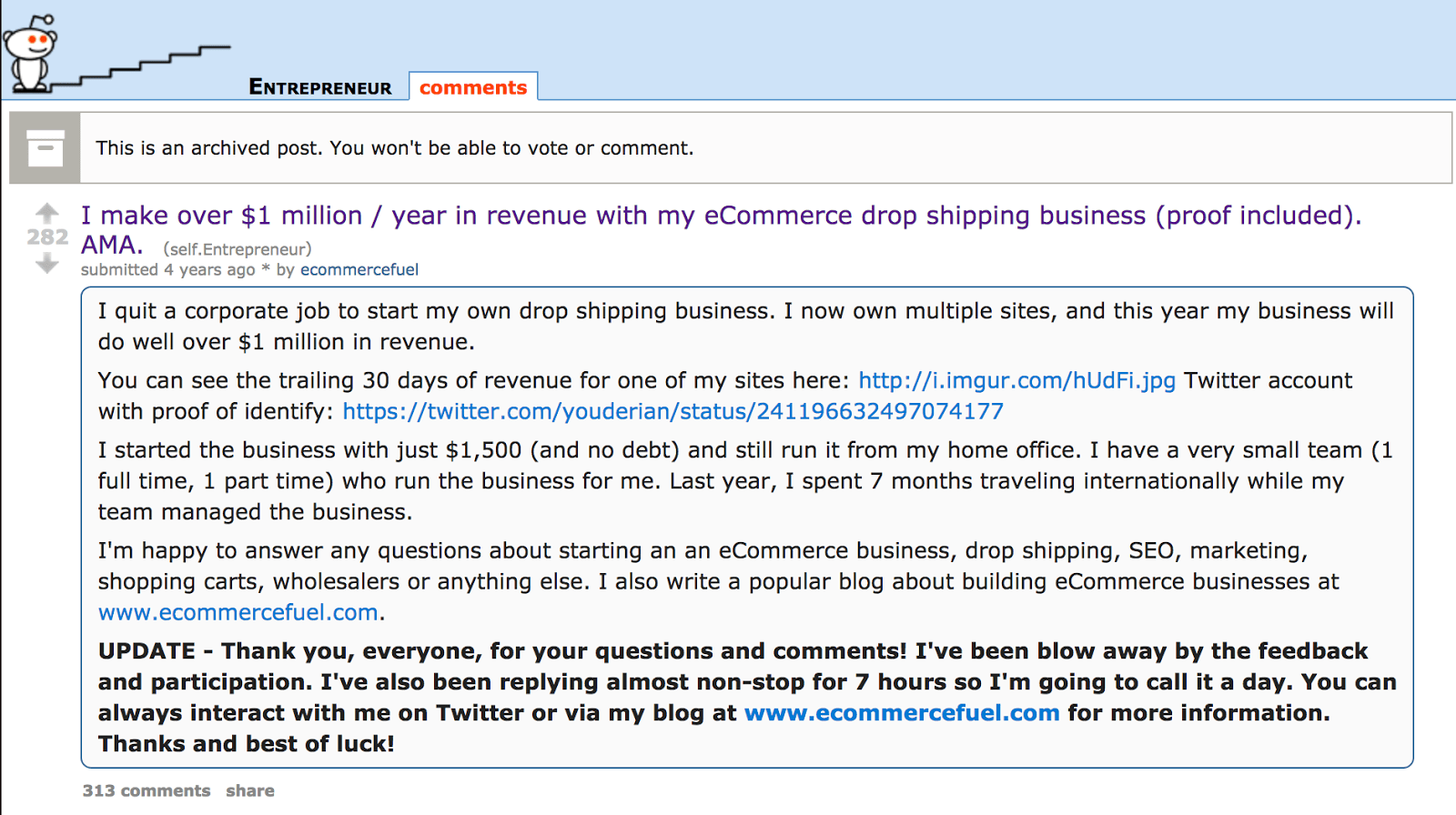
Task: Open the post title about $1 million revenue
Action: pyautogui.click(x=721, y=216)
